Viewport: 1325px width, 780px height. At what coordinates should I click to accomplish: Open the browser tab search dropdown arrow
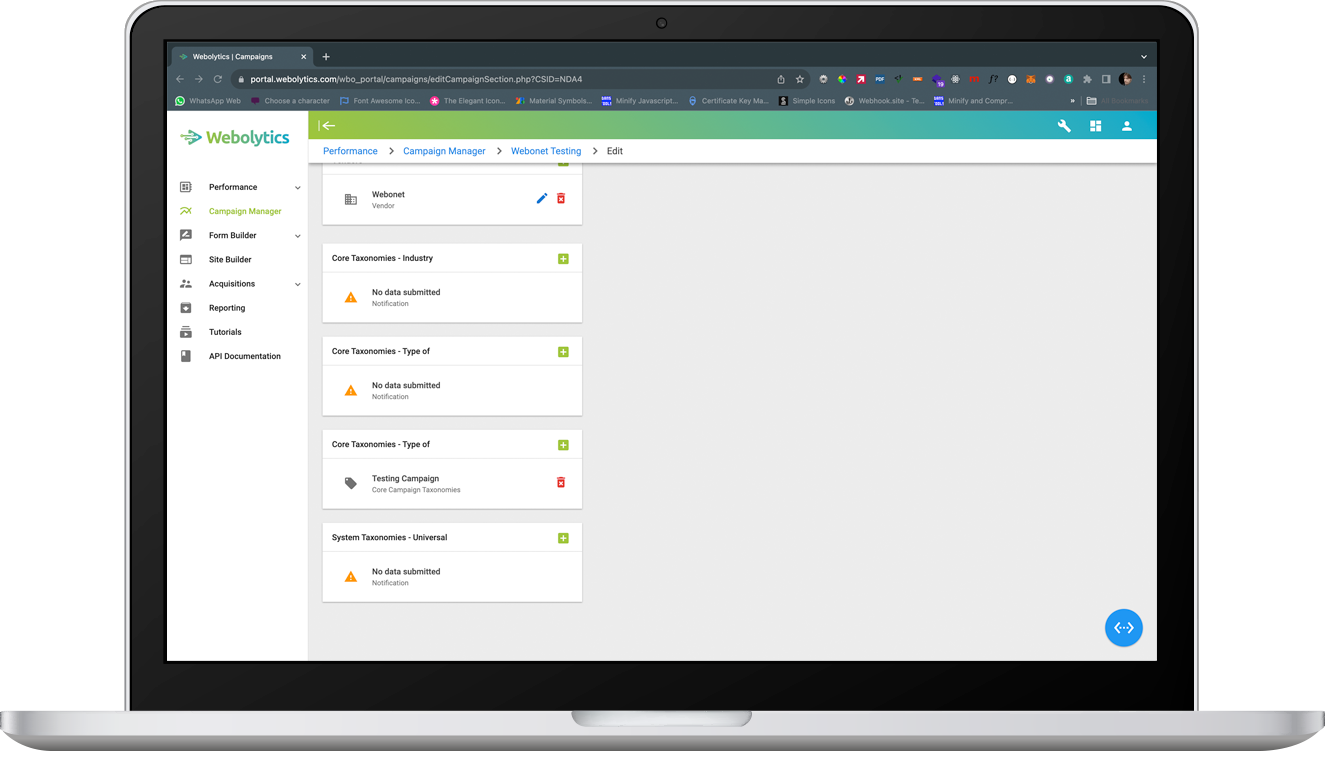1144,57
